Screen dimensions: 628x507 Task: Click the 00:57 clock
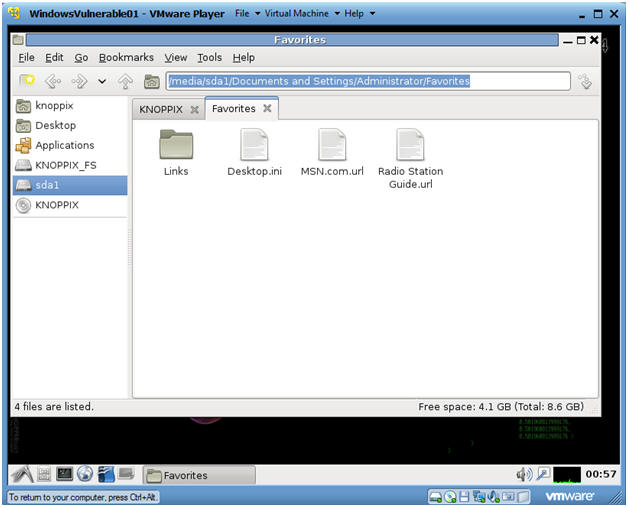[x=601, y=475]
